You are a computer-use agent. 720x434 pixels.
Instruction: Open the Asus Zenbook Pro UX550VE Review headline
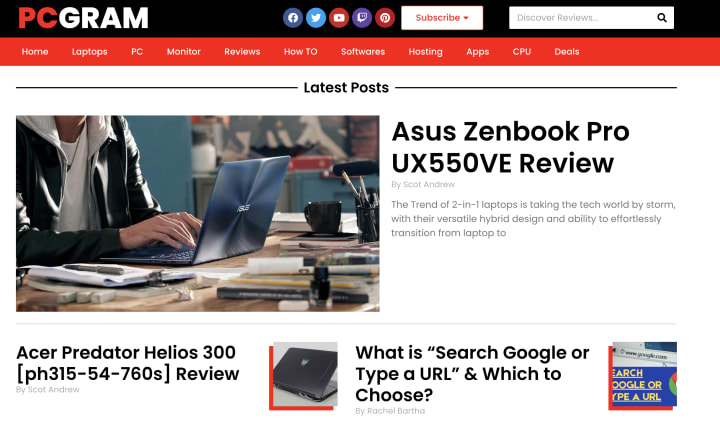tap(510, 147)
